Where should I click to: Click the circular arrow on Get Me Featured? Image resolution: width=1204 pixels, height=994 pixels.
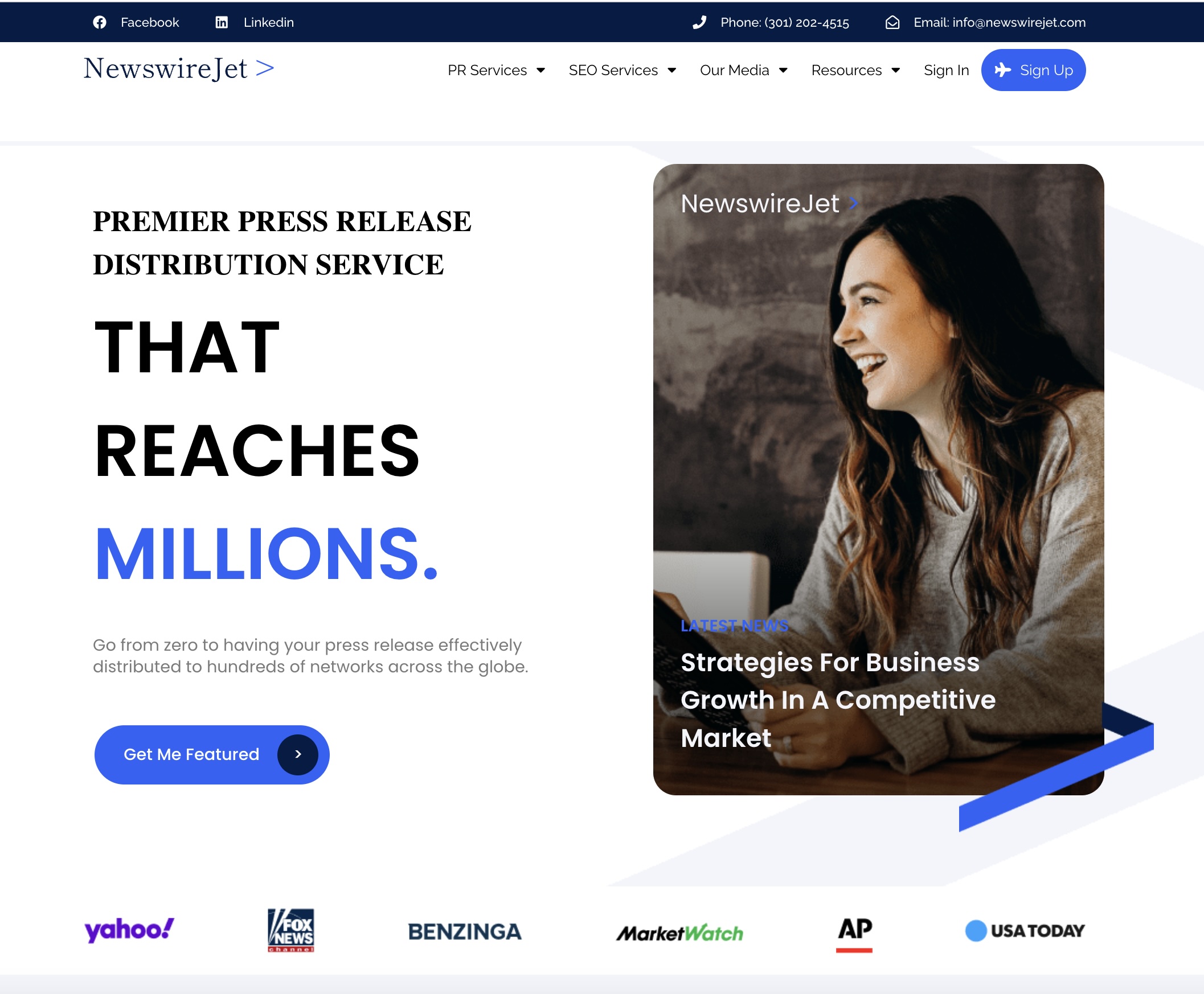pos(298,755)
